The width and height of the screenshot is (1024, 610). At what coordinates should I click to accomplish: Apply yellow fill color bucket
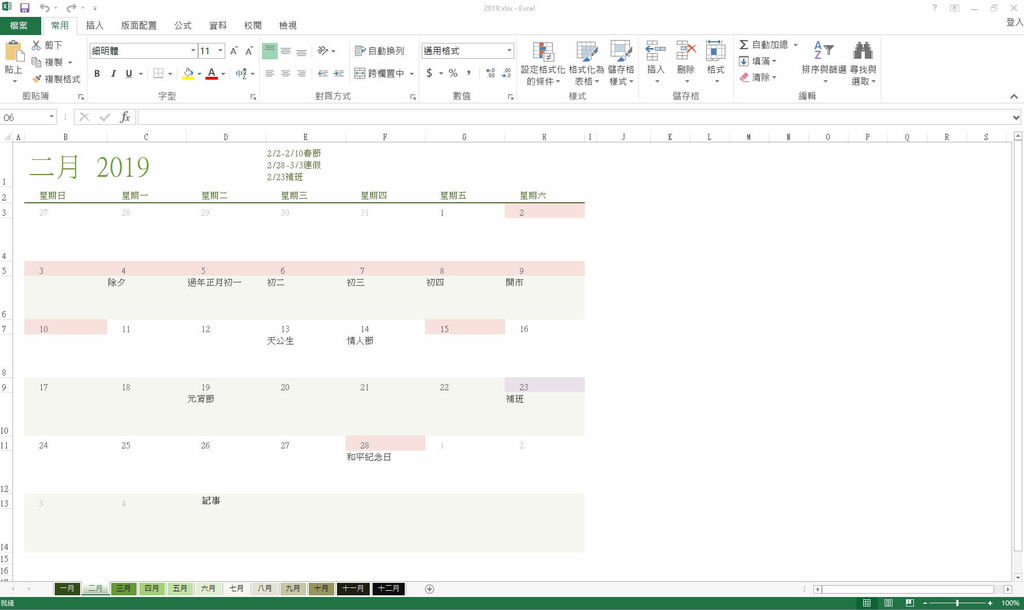pyautogui.click(x=188, y=73)
